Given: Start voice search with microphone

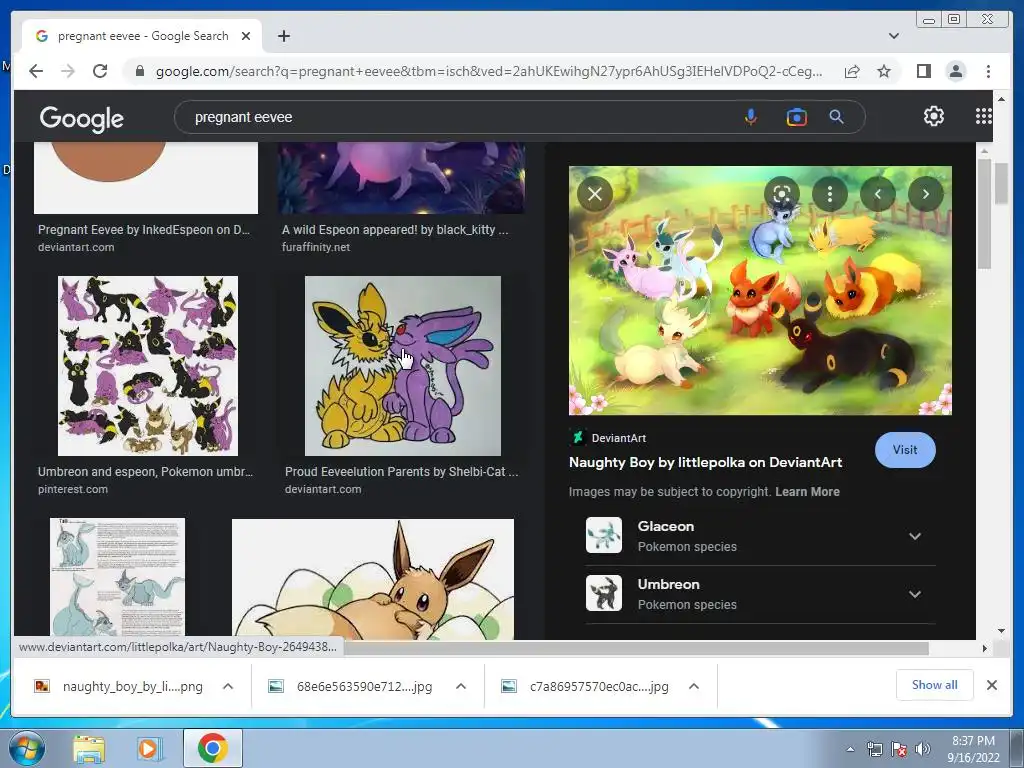Looking at the screenshot, I should point(751,117).
